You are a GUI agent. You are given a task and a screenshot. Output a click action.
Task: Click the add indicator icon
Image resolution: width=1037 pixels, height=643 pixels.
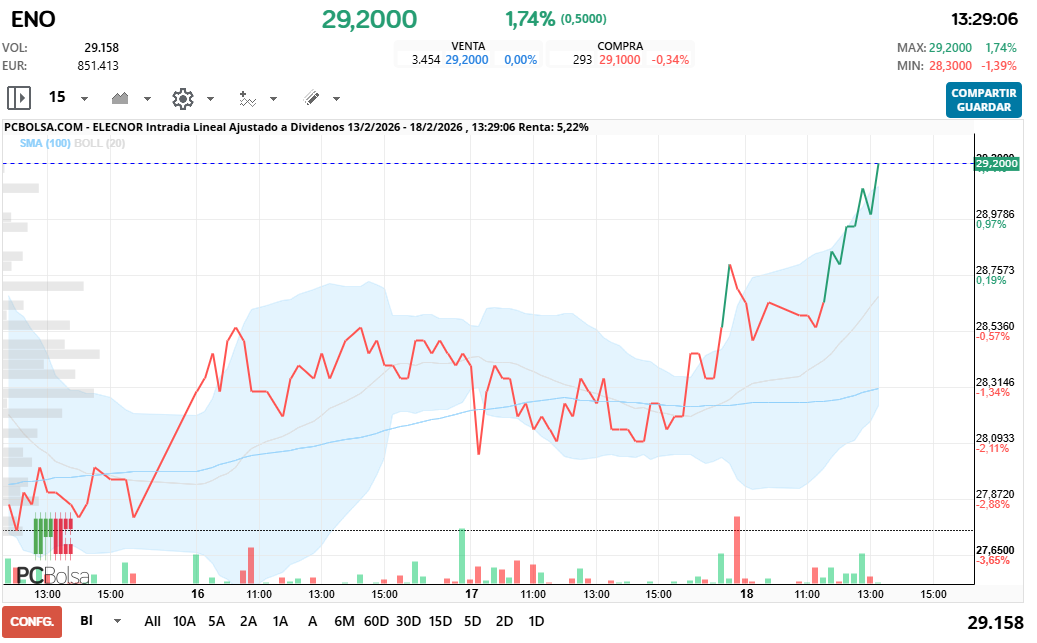(x=247, y=98)
